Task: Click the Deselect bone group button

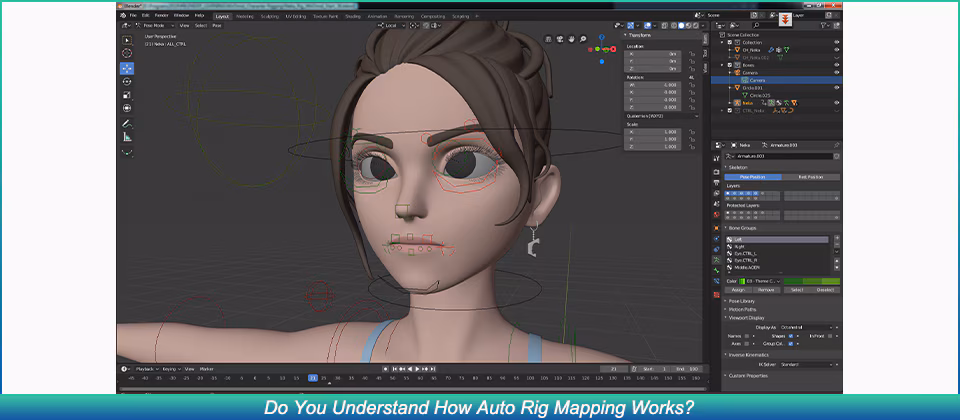Action: pyautogui.click(x=825, y=290)
